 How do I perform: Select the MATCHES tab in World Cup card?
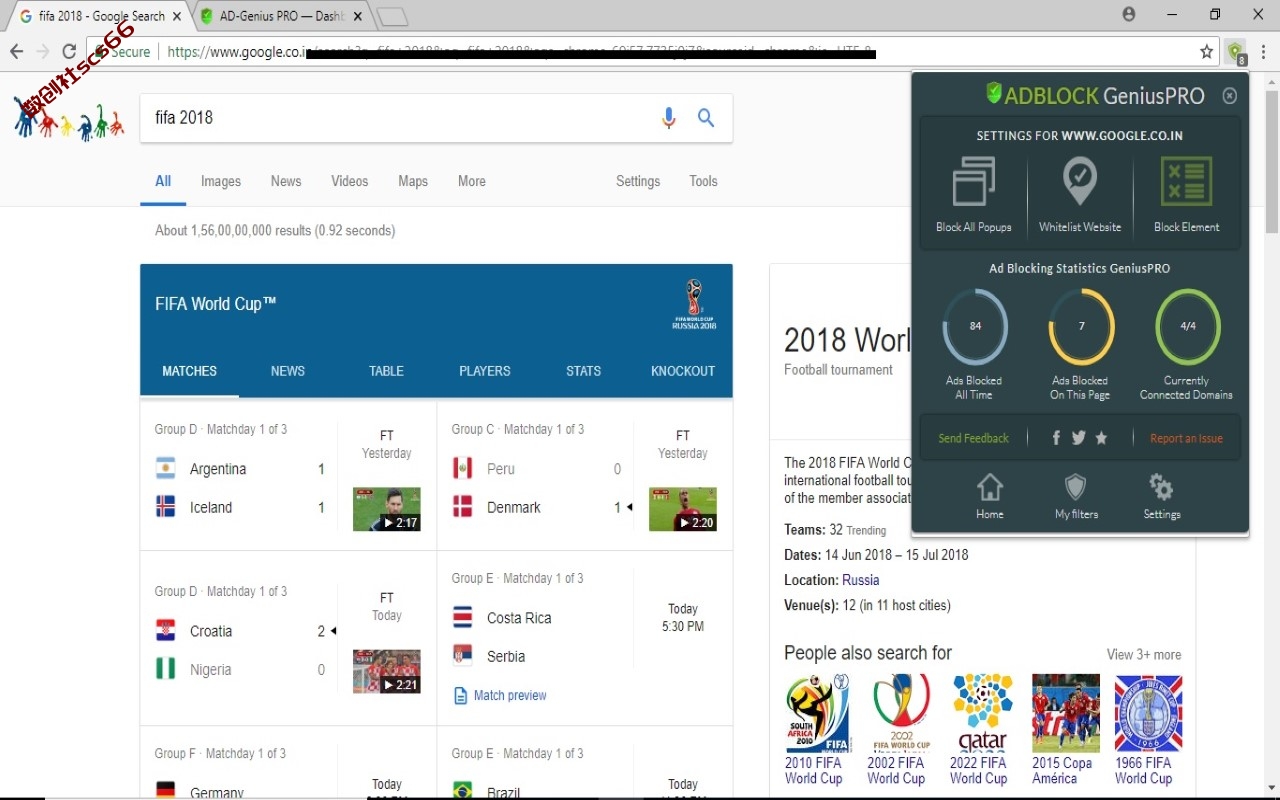pyautogui.click(x=190, y=371)
